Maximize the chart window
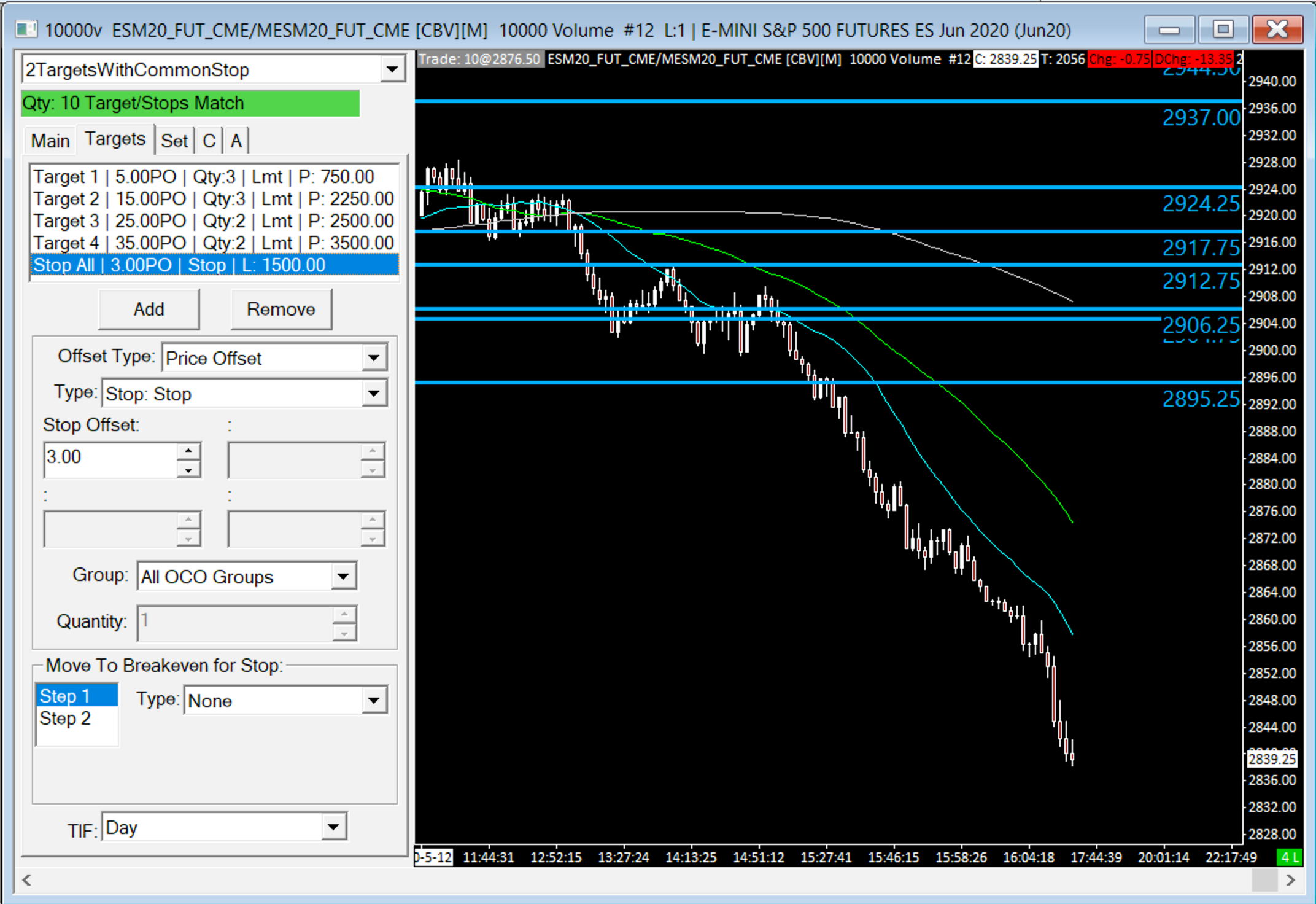 tap(1223, 29)
